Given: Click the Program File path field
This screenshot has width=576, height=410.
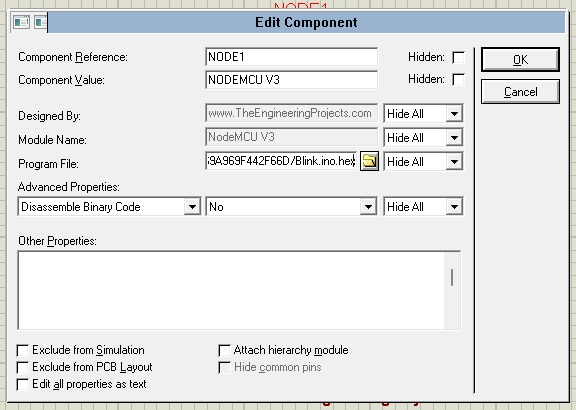Looking at the screenshot, I should click(x=281, y=161).
